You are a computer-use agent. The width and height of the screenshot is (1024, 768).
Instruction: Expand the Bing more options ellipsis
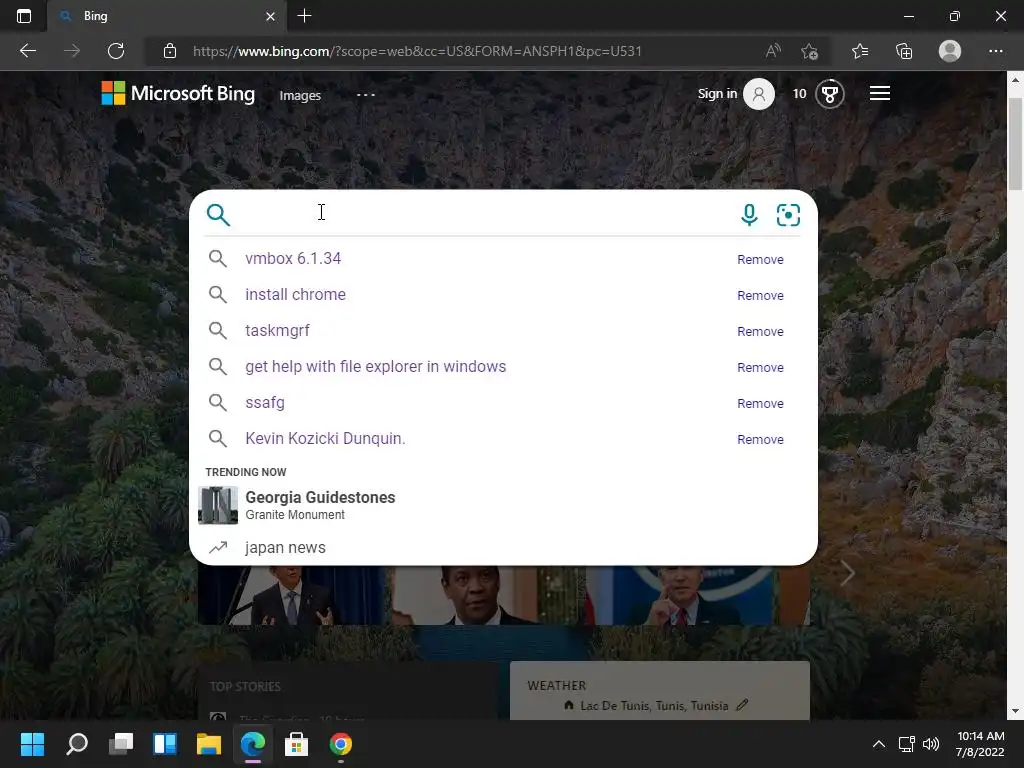coord(366,95)
